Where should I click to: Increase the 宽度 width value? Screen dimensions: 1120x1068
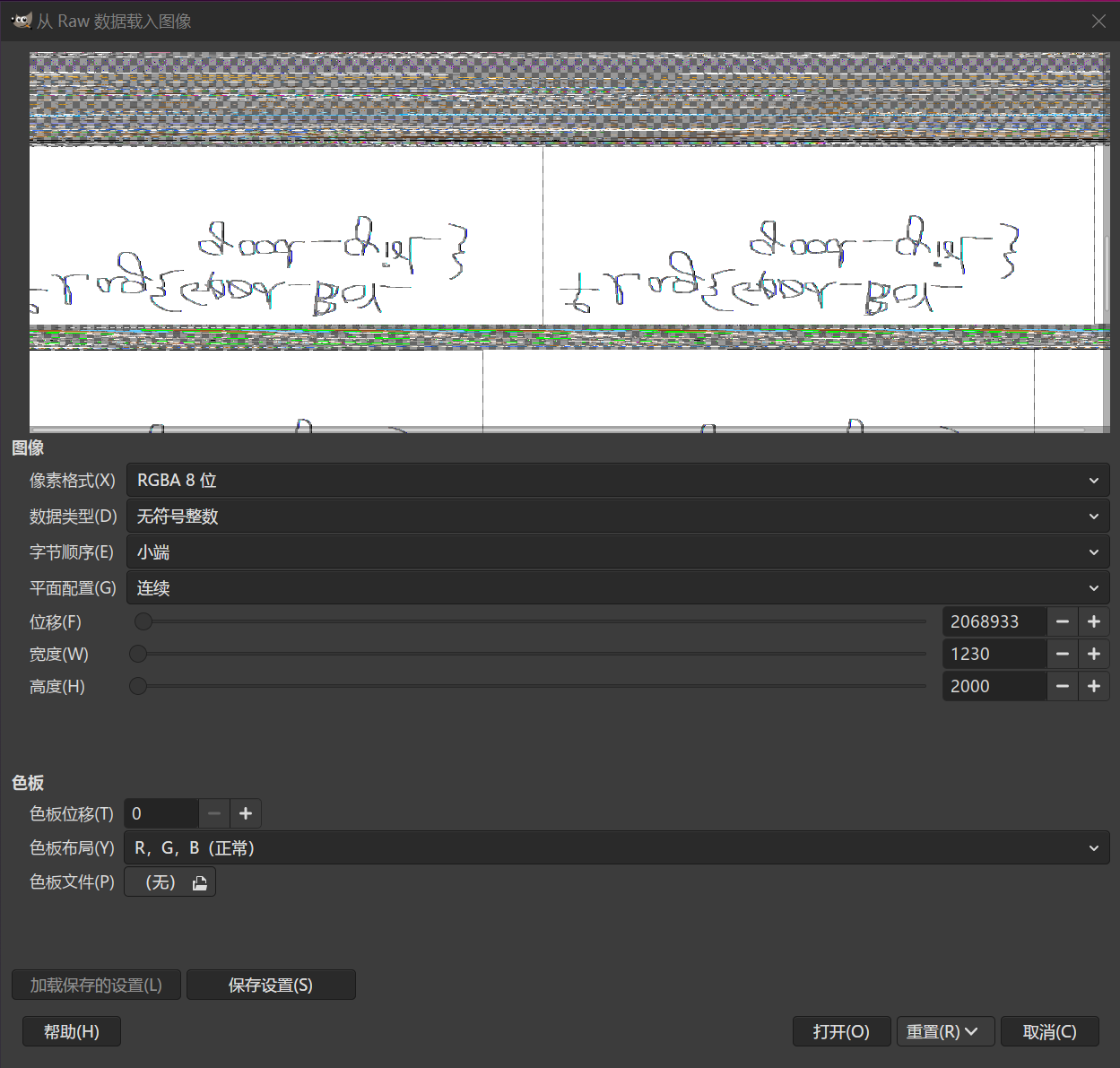(x=1094, y=654)
